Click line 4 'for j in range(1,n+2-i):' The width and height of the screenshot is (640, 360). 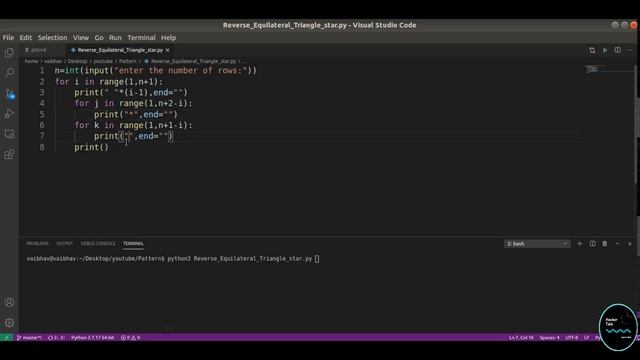133,103
